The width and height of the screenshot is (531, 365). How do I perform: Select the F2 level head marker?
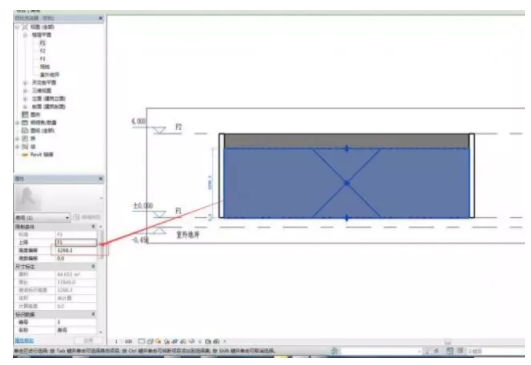(159, 130)
